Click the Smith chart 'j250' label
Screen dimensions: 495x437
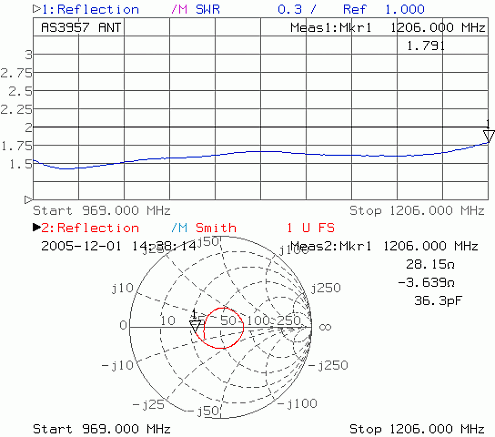(x=326, y=288)
